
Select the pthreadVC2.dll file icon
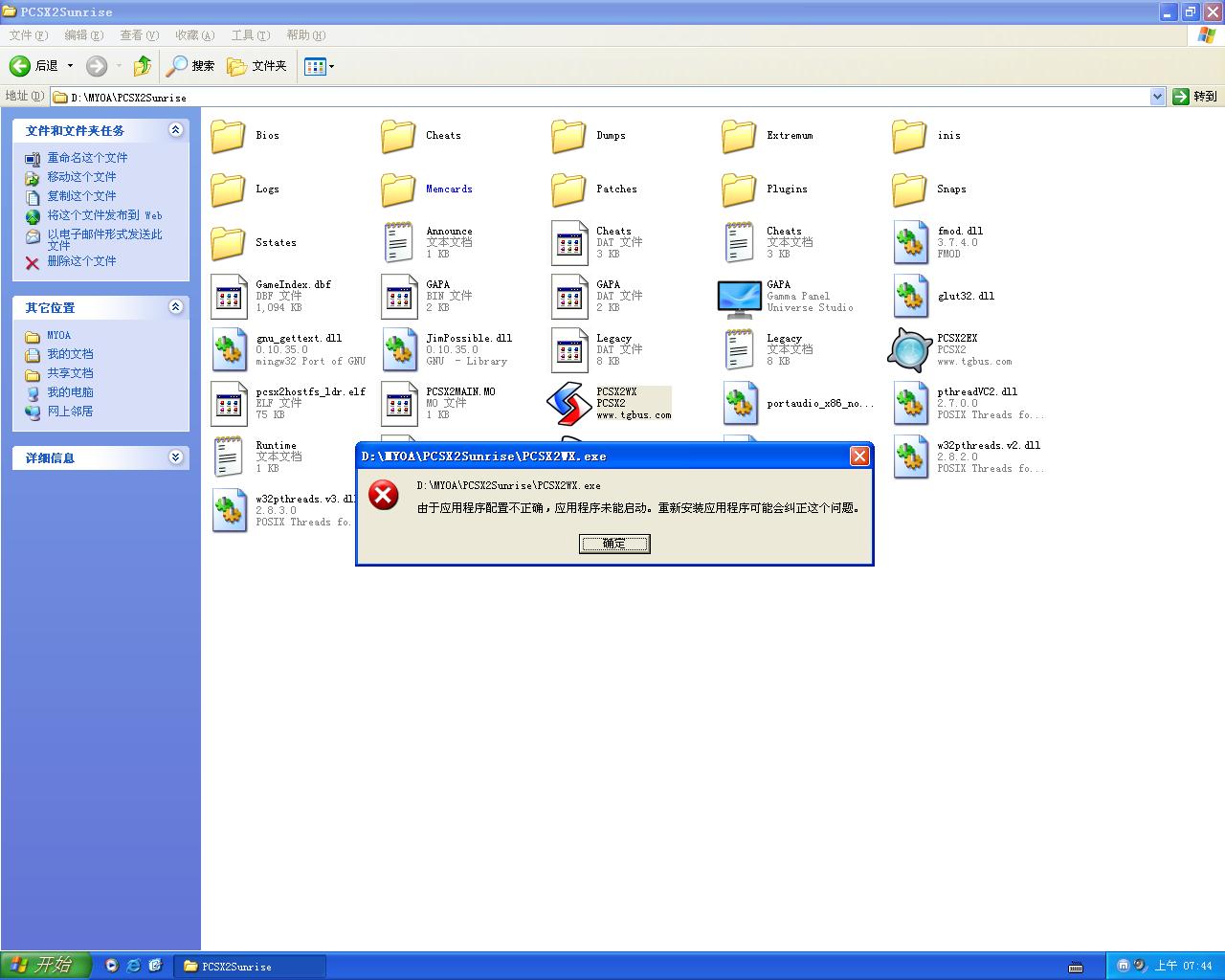tap(910, 404)
